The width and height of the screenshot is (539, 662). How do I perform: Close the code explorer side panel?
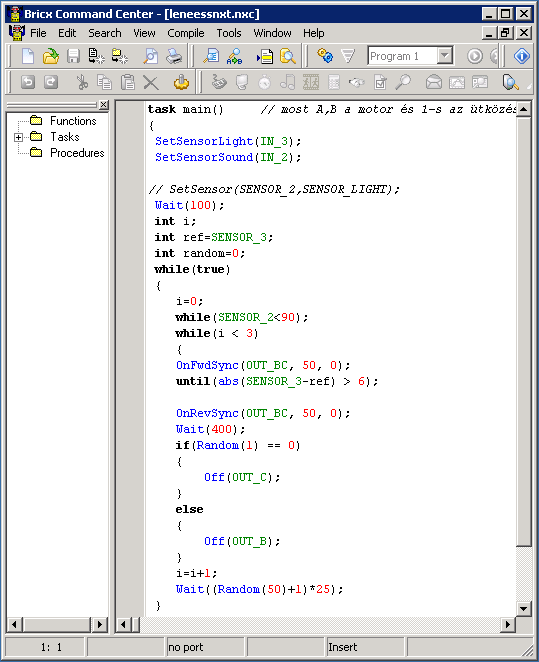[x=103, y=105]
